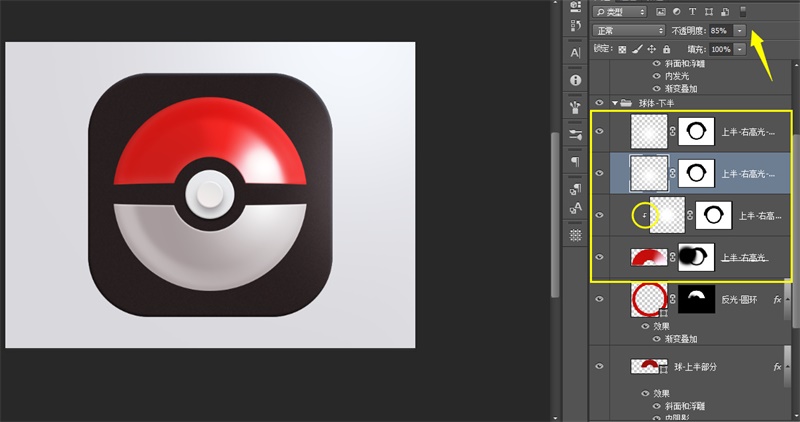Hide the 球体-下半 layer group
The width and height of the screenshot is (800, 422).
(x=600, y=102)
